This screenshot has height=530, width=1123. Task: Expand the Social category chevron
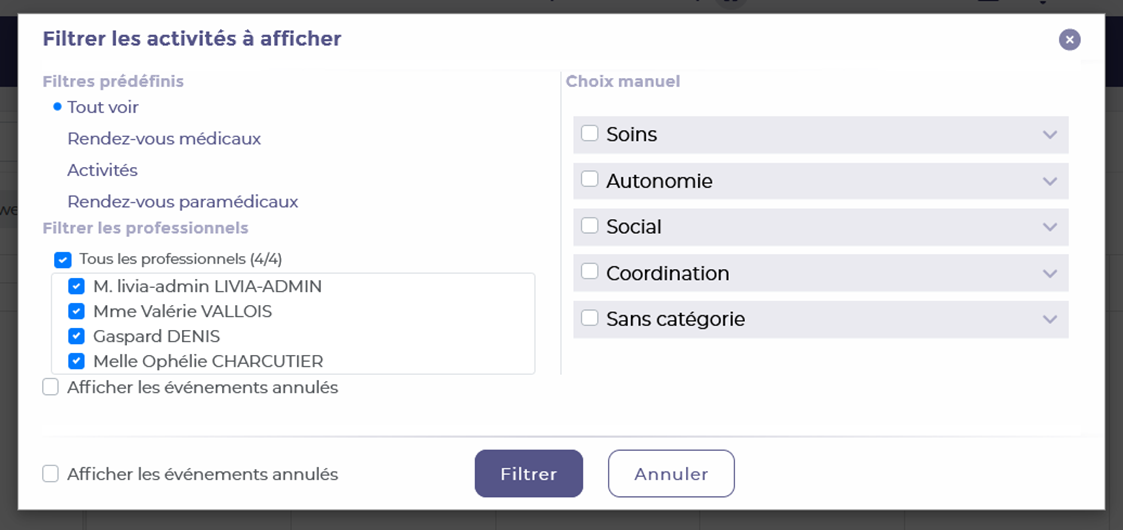[1049, 228]
